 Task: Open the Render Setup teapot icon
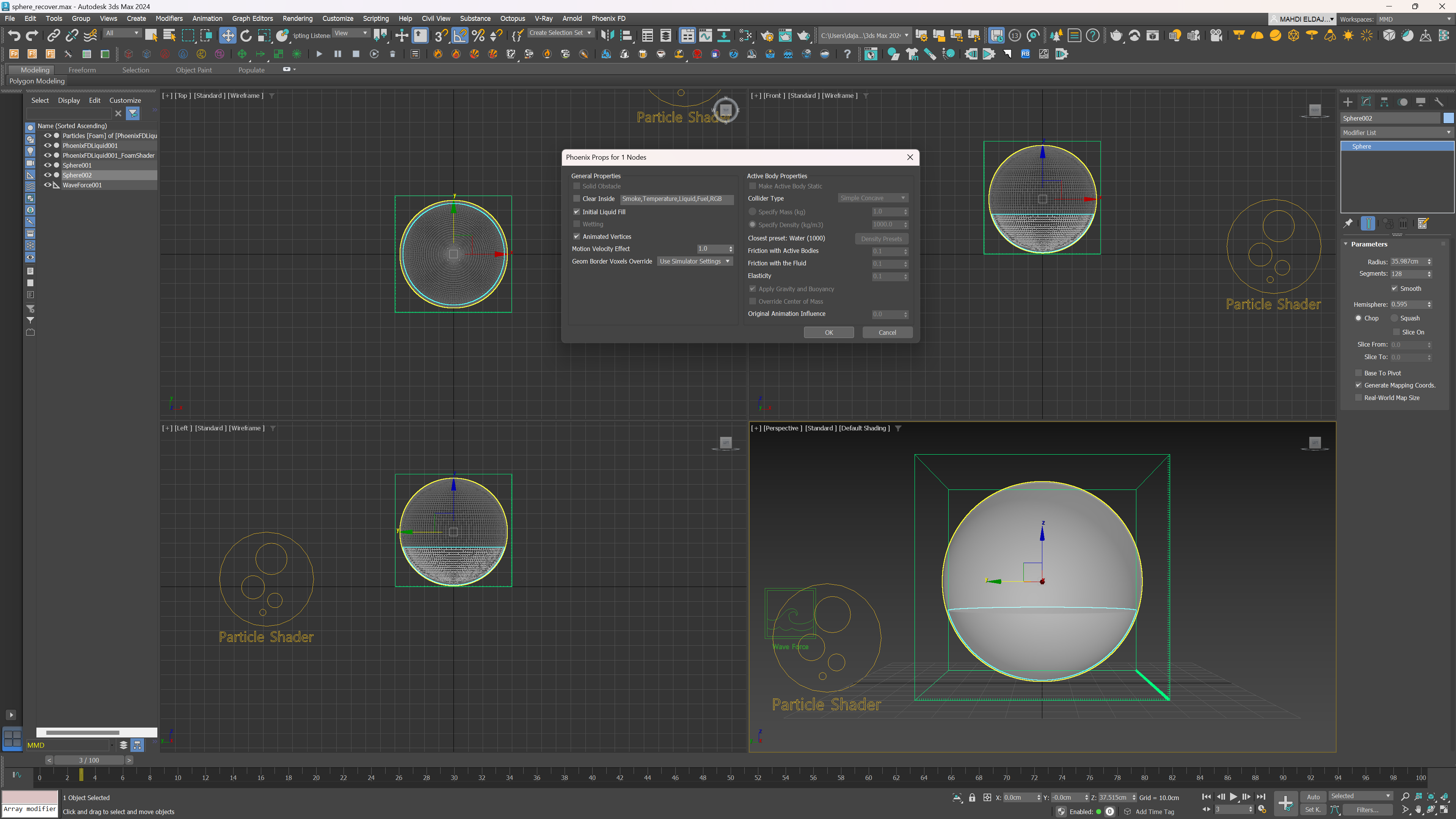767,36
